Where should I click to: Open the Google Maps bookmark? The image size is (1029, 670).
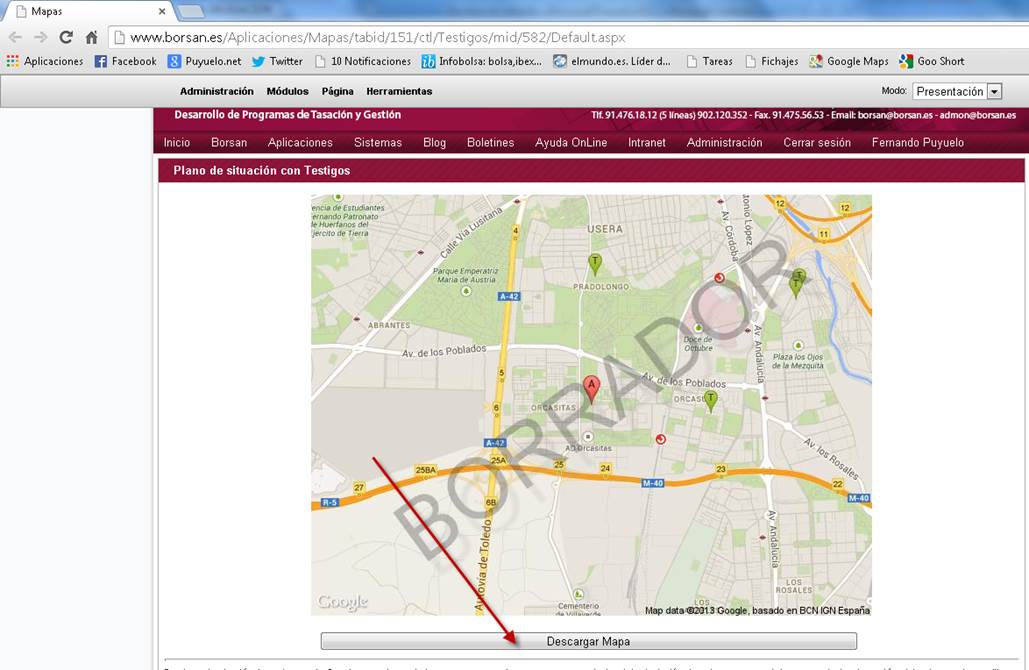click(x=849, y=61)
